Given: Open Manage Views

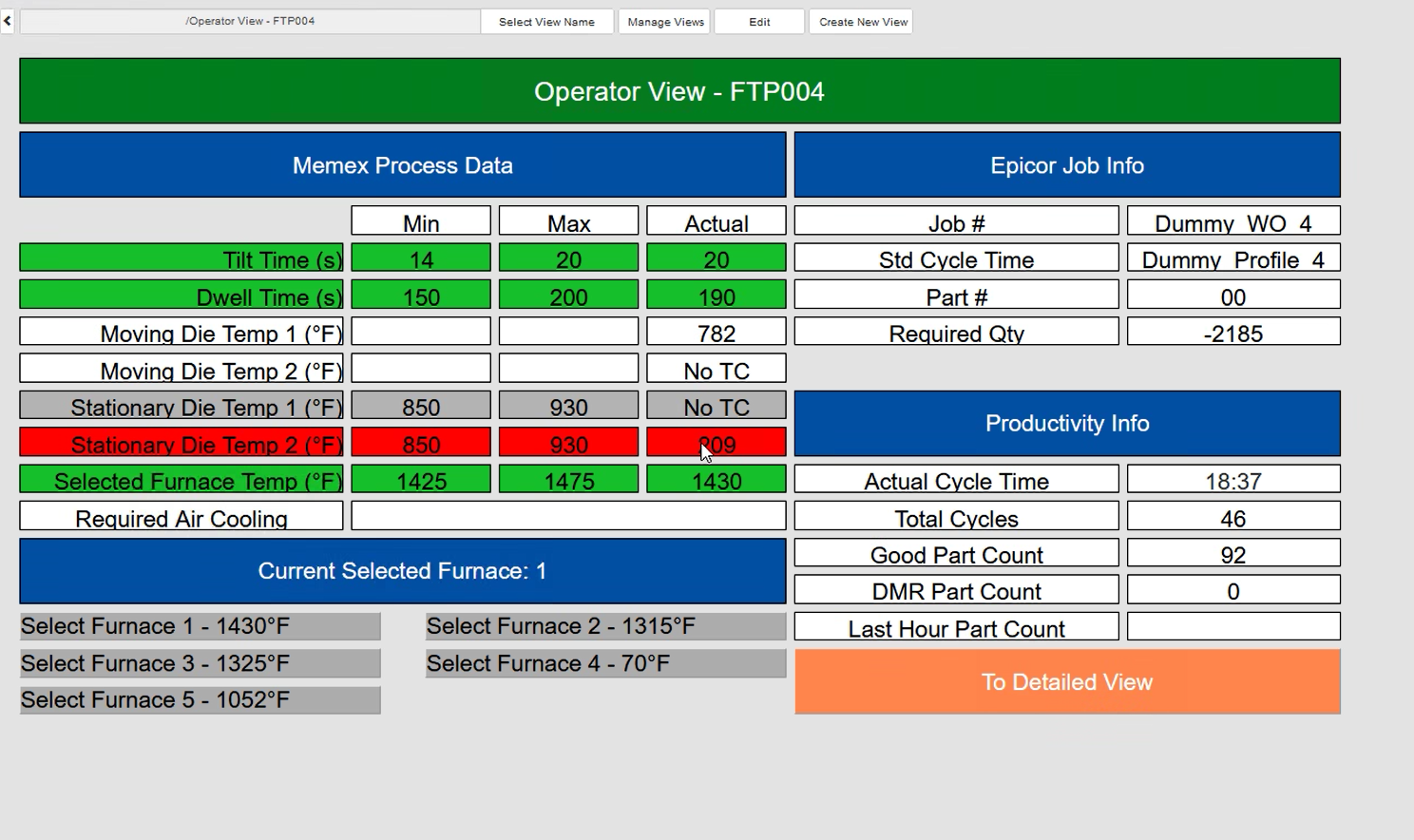Looking at the screenshot, I should (x=664, y=21).
